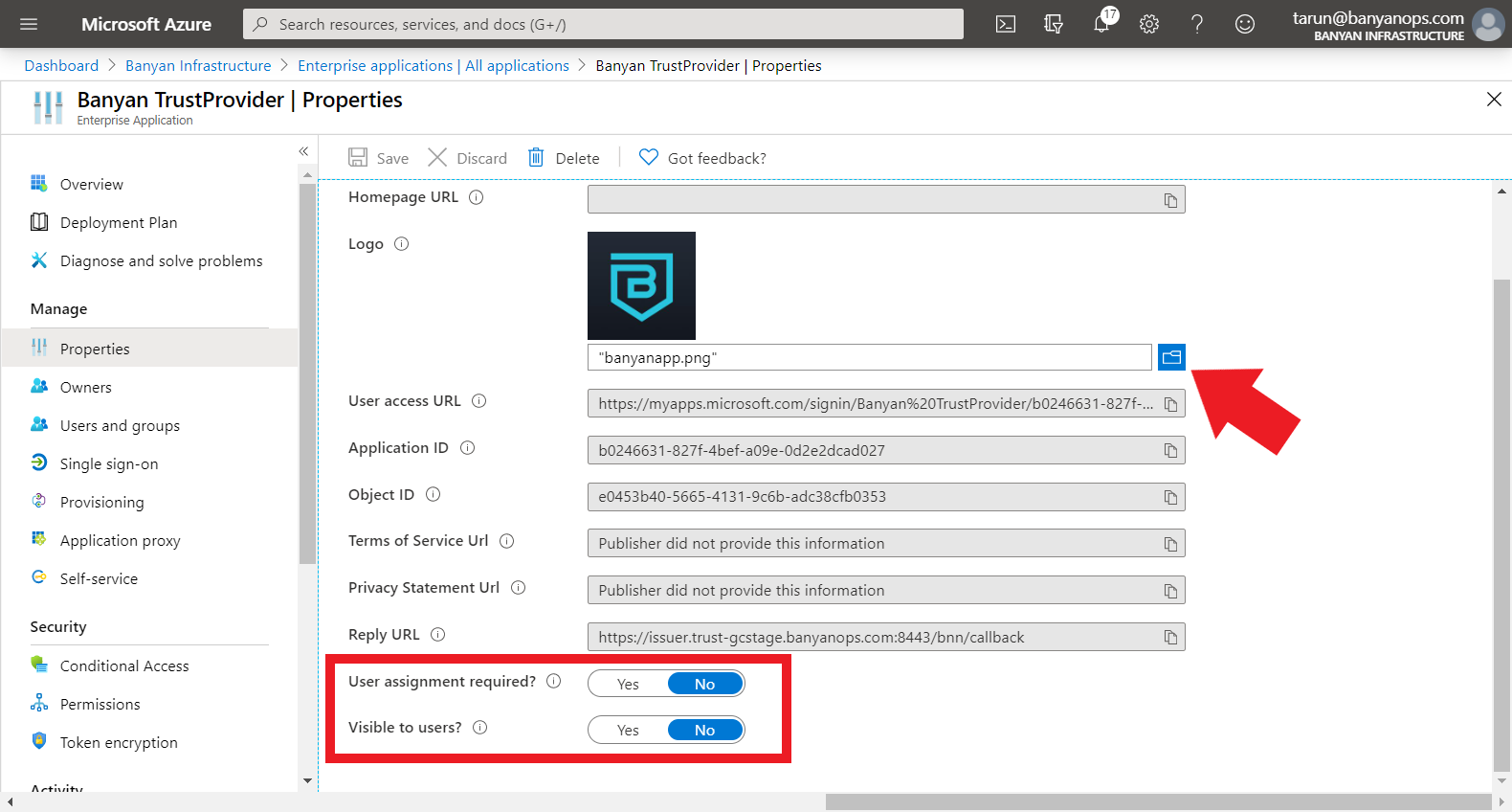Collapse the left navigation with double chevron
1512x812 pixels.
(x=303, y=151)
